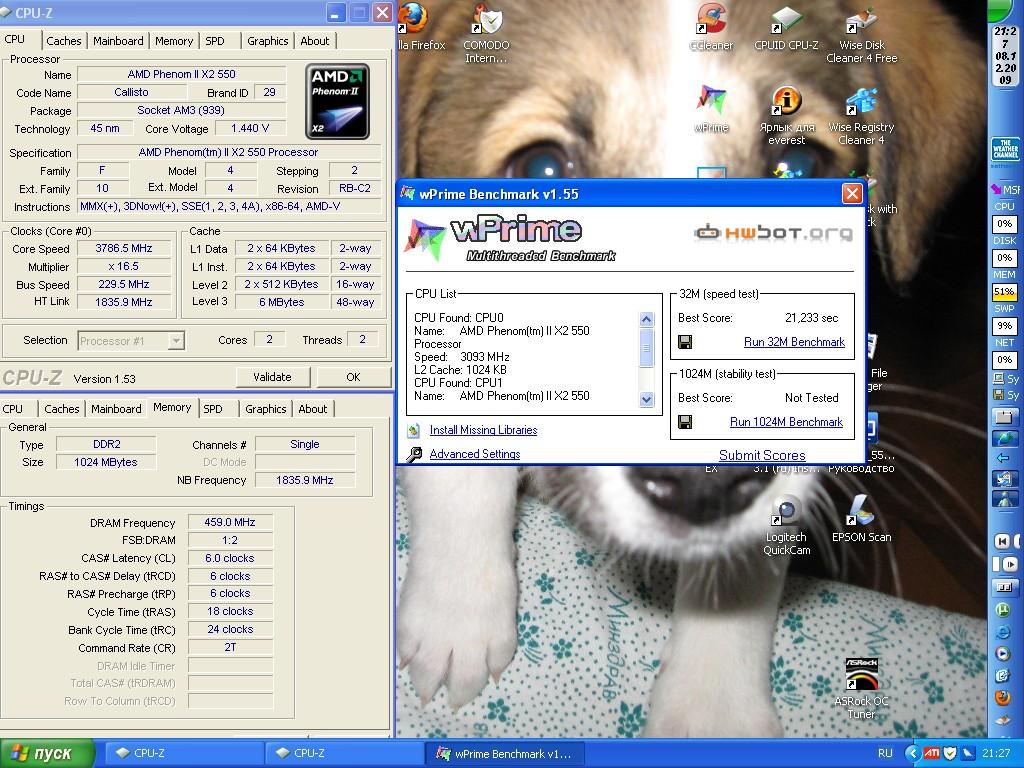Expand hidden system tray icons arrow

[x=913, y=753]
